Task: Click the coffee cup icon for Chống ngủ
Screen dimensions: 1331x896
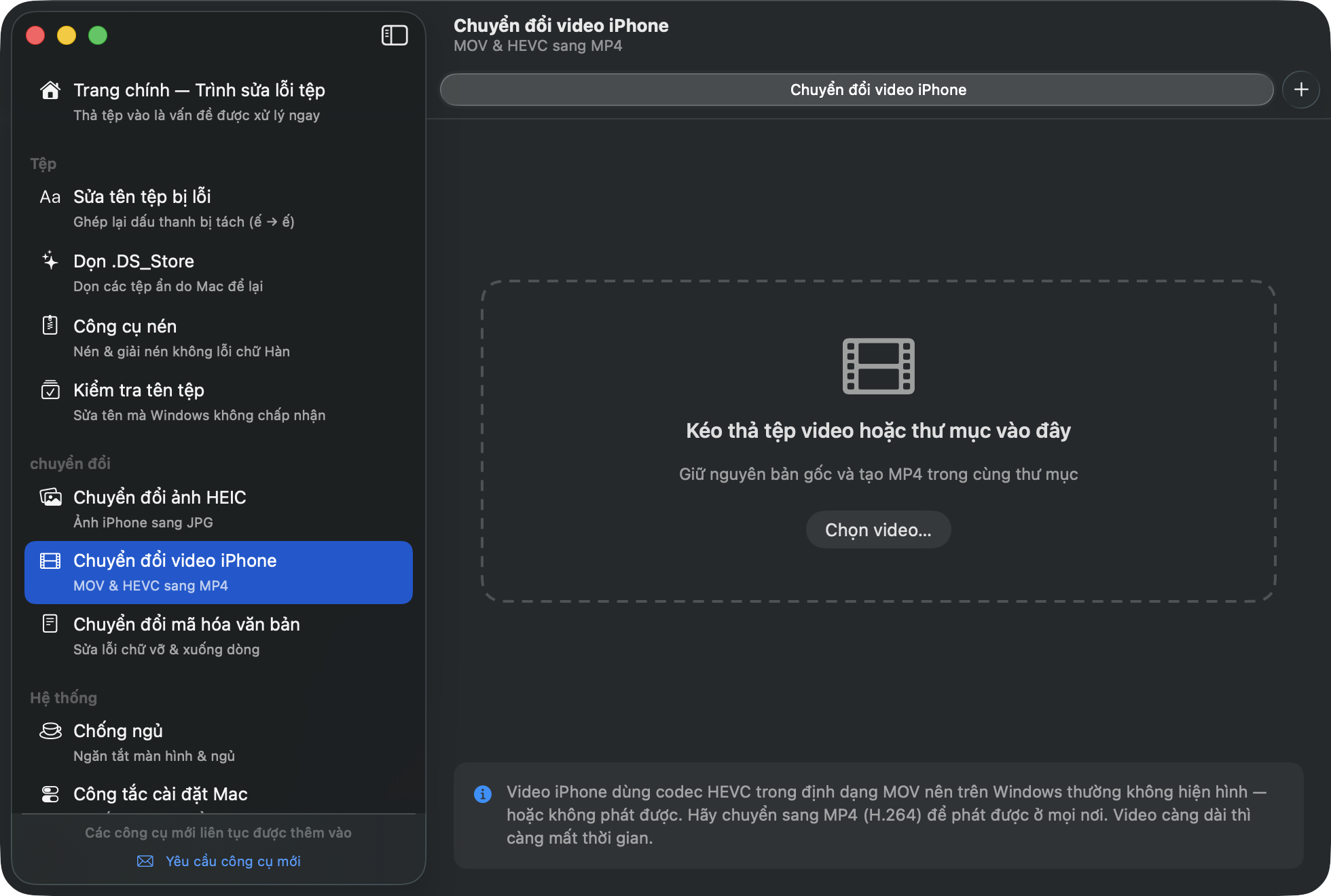Action: click(x=50, y=730)
